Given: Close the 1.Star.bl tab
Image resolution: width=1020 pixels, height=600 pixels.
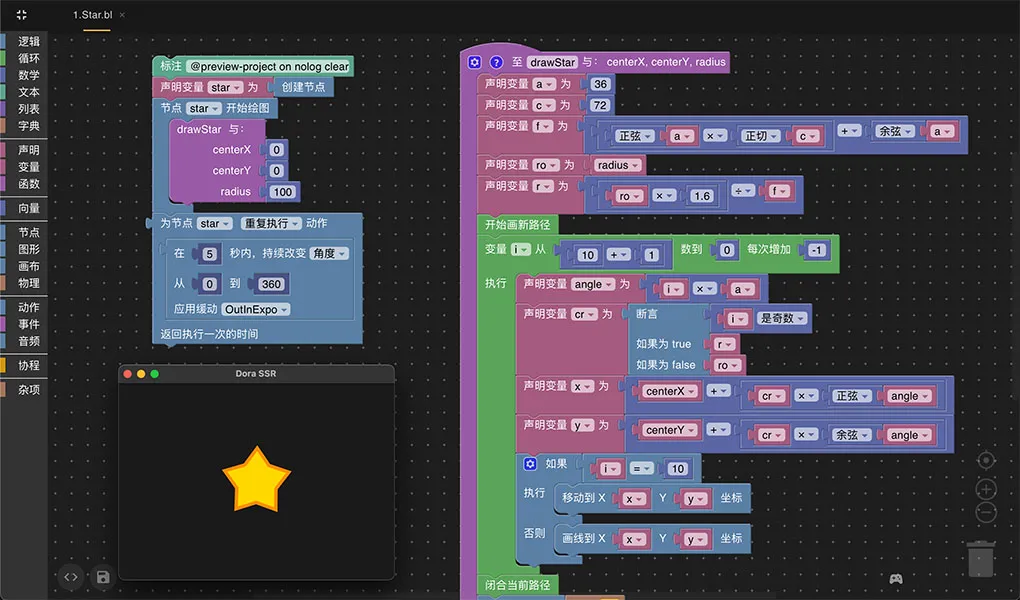Looking at the screenshot, I should [122, 15].
